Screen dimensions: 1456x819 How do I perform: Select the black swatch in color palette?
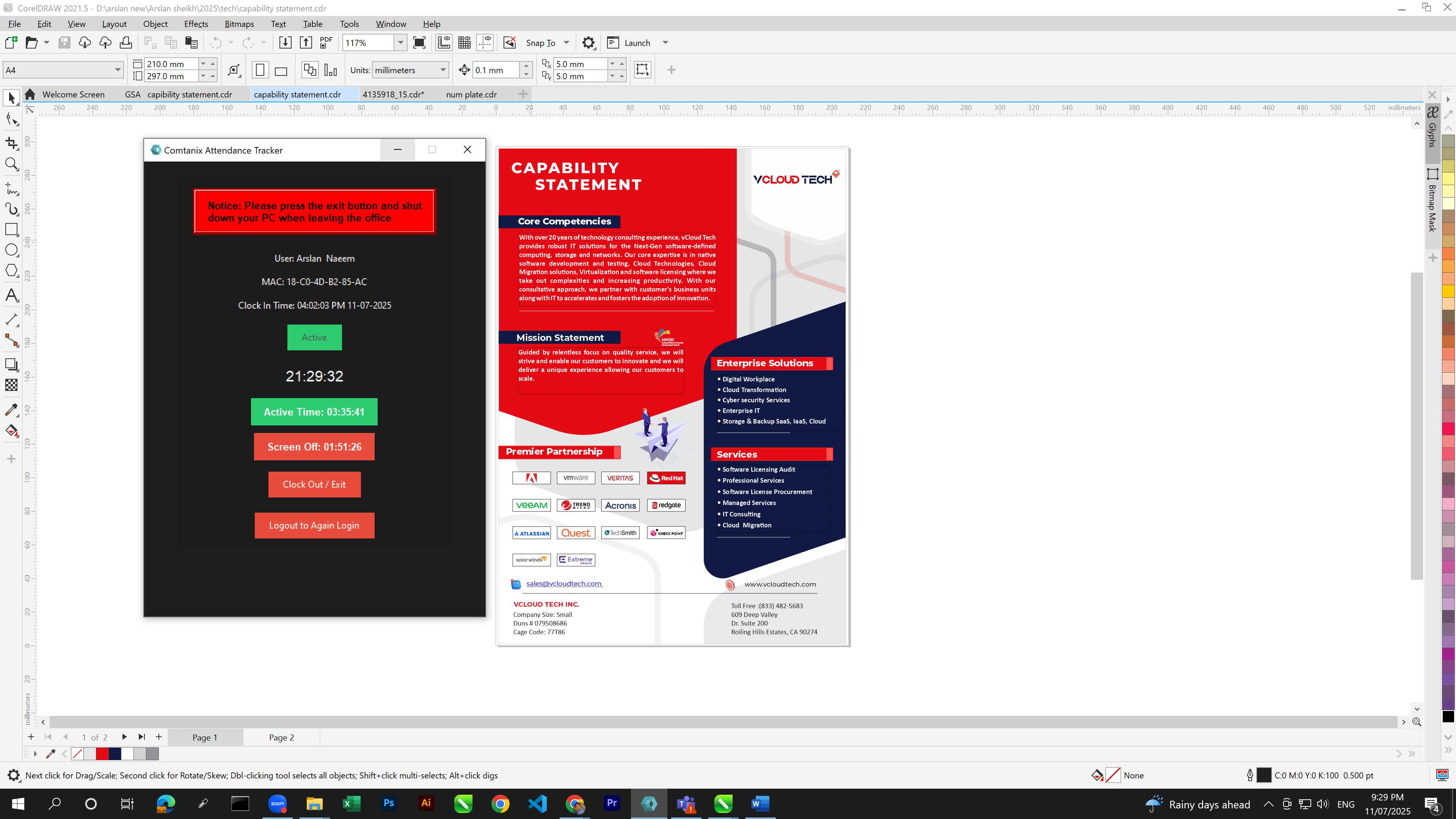coord(1448,717)
